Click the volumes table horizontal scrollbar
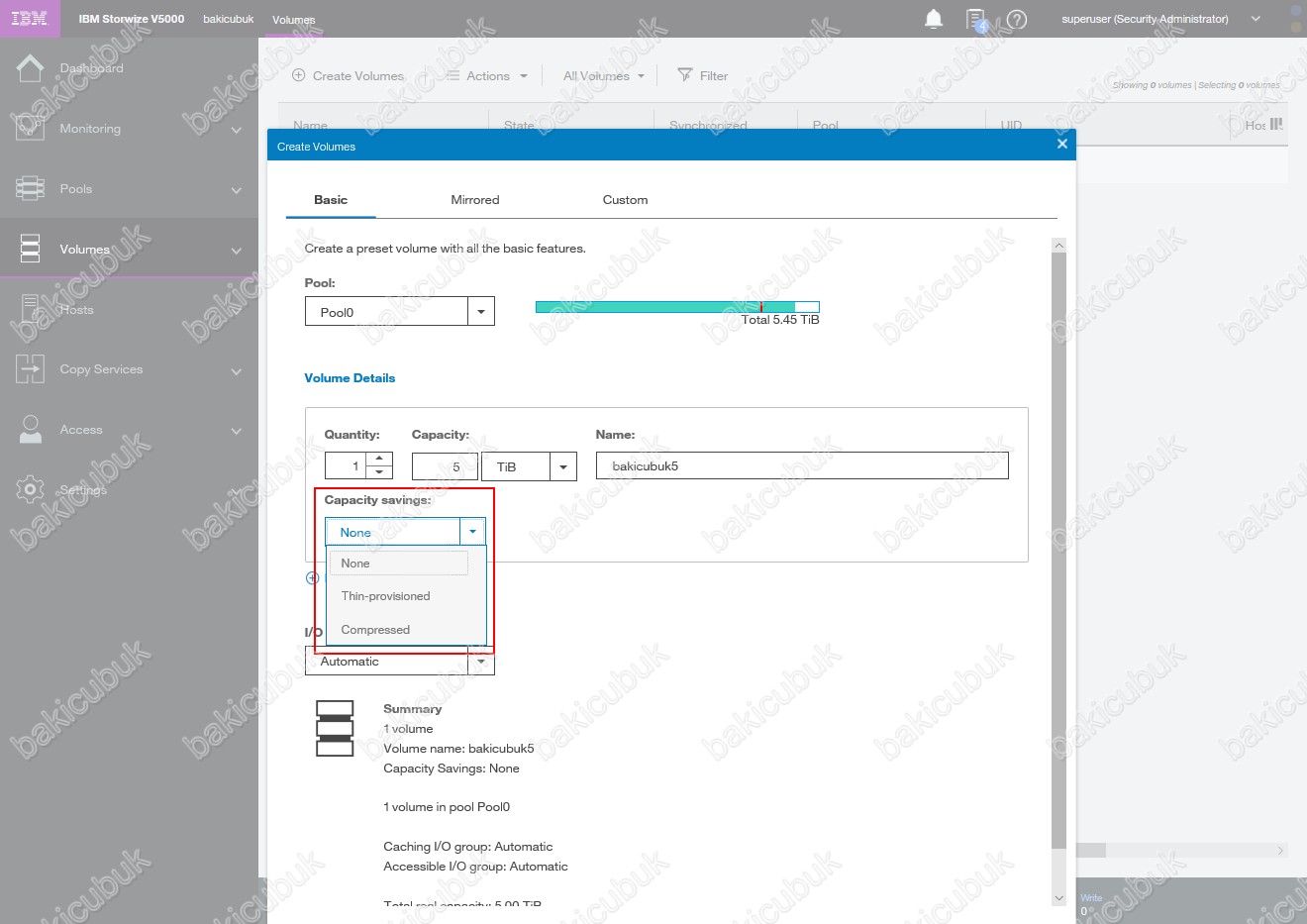 (1181, 850)
